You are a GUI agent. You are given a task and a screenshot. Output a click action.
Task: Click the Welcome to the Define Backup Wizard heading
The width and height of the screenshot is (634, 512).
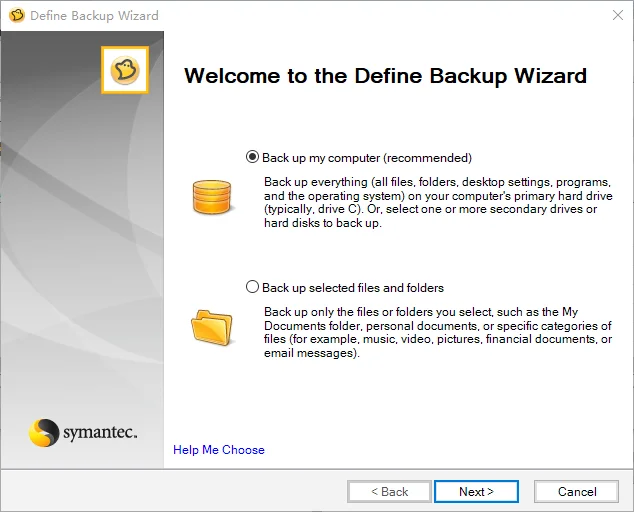coord(385,76)
